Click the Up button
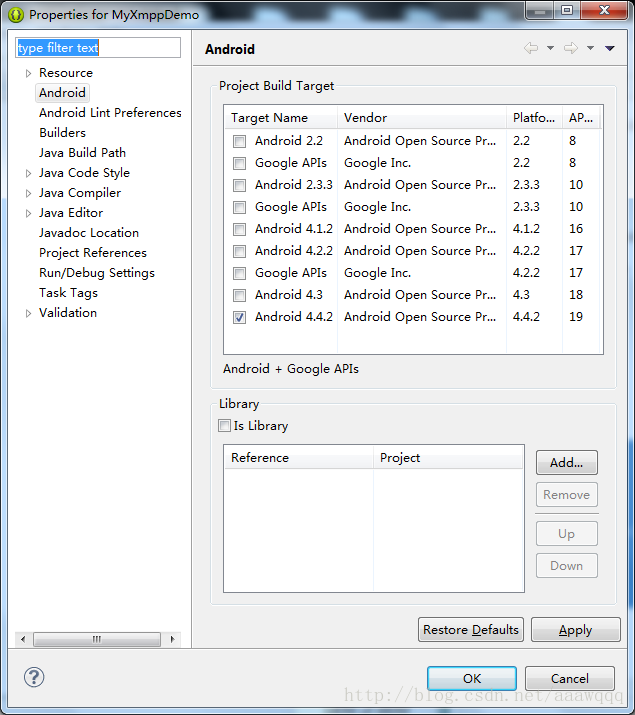 click(x=567, y=534)
